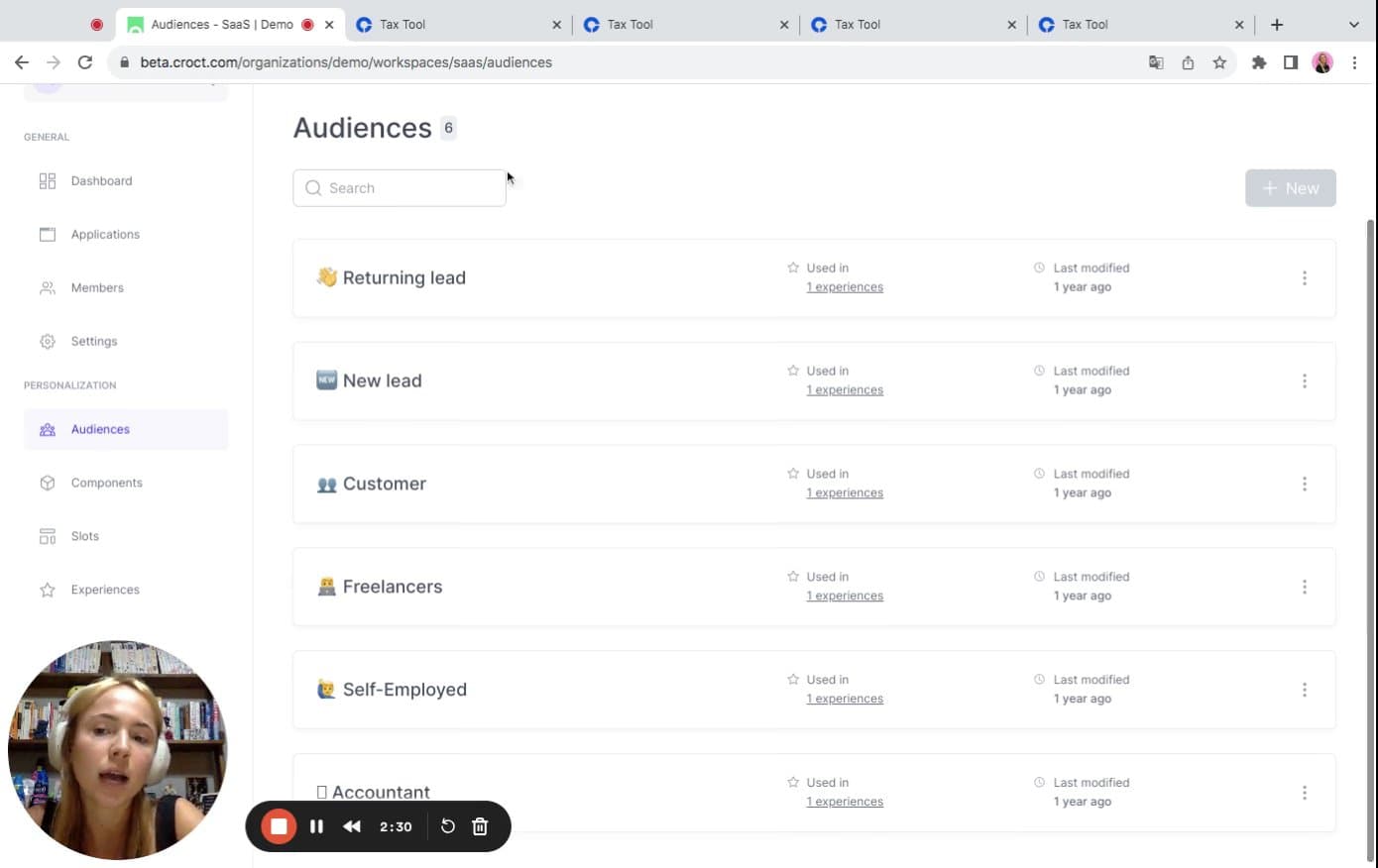Show more actions for Freelancers row
The width and height of the screenshot is (1378, 868).
(1304, 588)
